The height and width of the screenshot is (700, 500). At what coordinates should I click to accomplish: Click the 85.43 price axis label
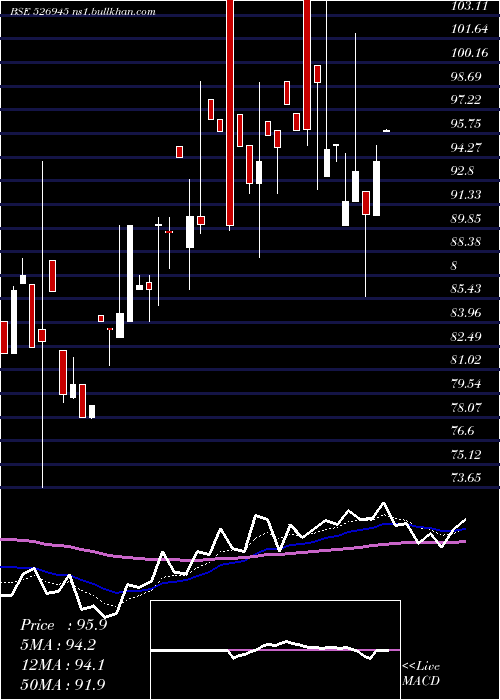(466, 289)
